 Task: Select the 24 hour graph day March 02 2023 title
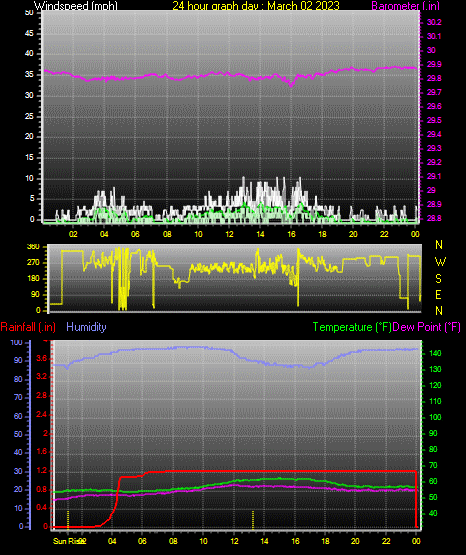coord(256,6)
